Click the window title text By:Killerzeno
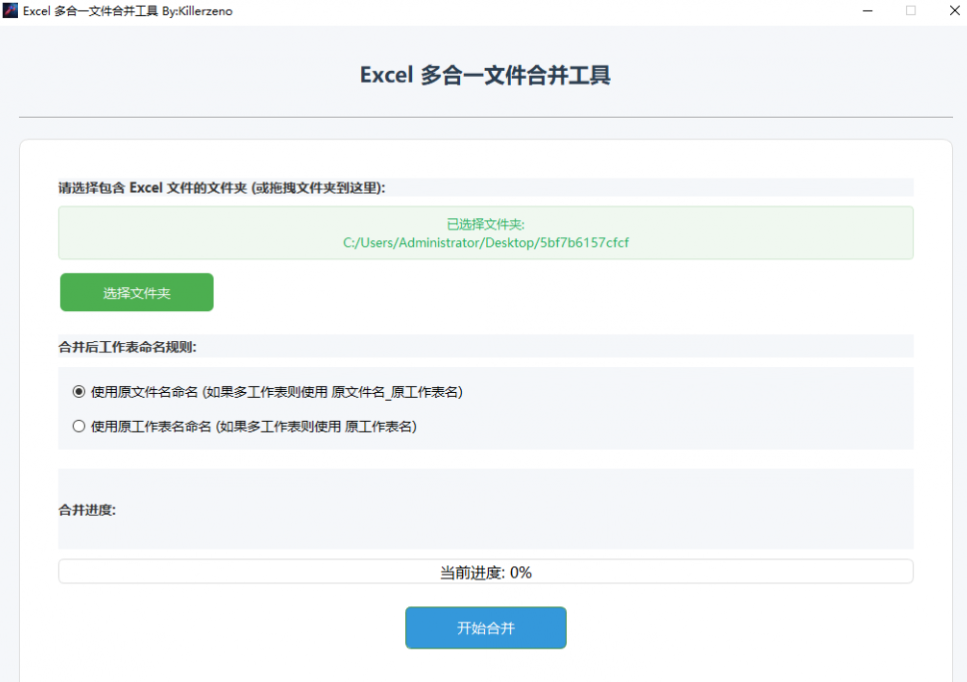967x682 pixels. 197,11
